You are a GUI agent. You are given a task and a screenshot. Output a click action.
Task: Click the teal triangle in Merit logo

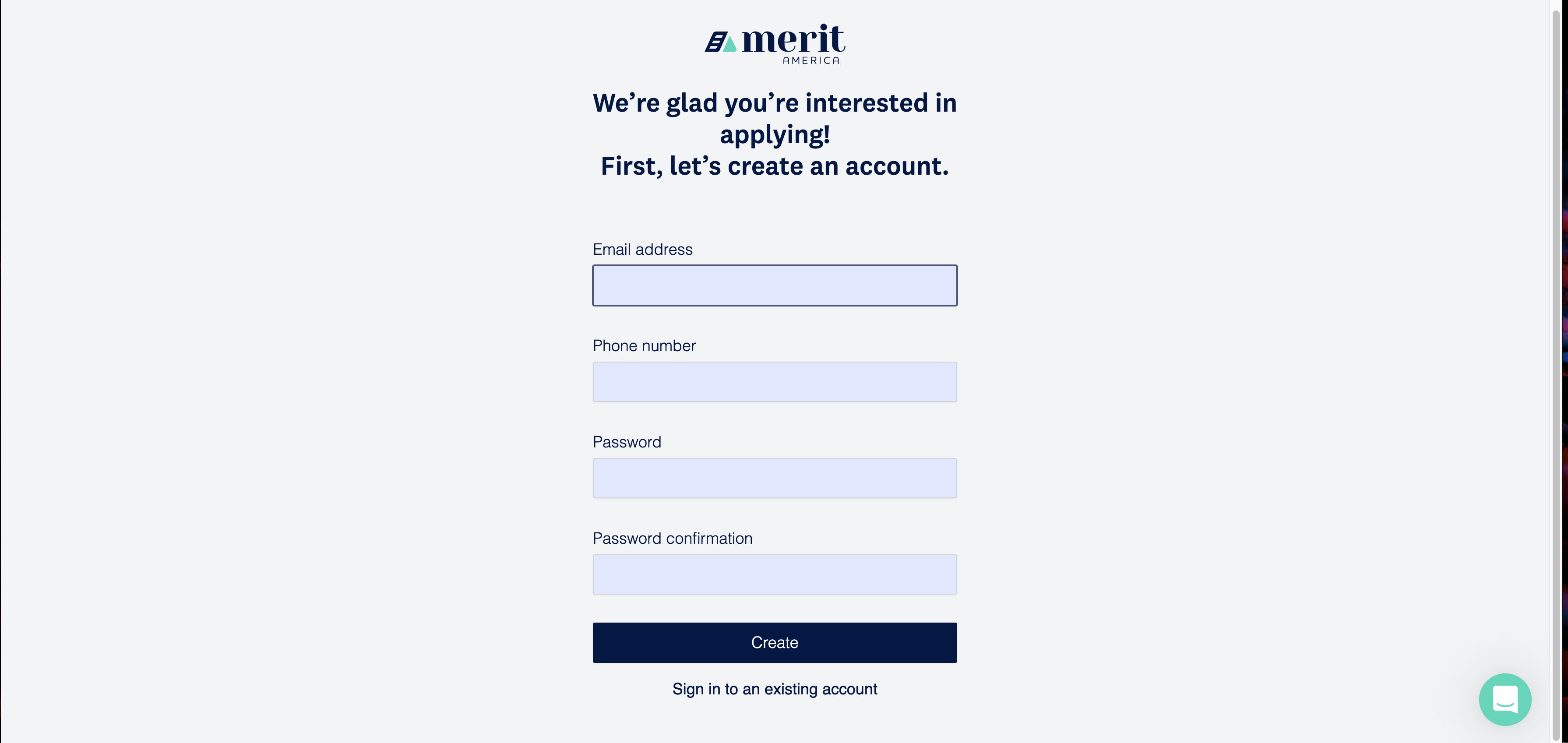coord(730,44)
